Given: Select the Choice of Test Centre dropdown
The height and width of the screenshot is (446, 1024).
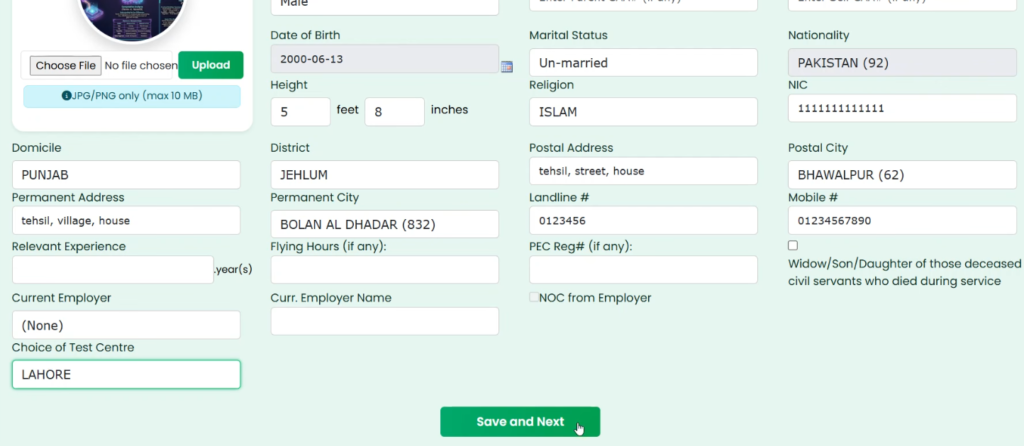Looking at the screenshot, I should click(x=126, y=374).
